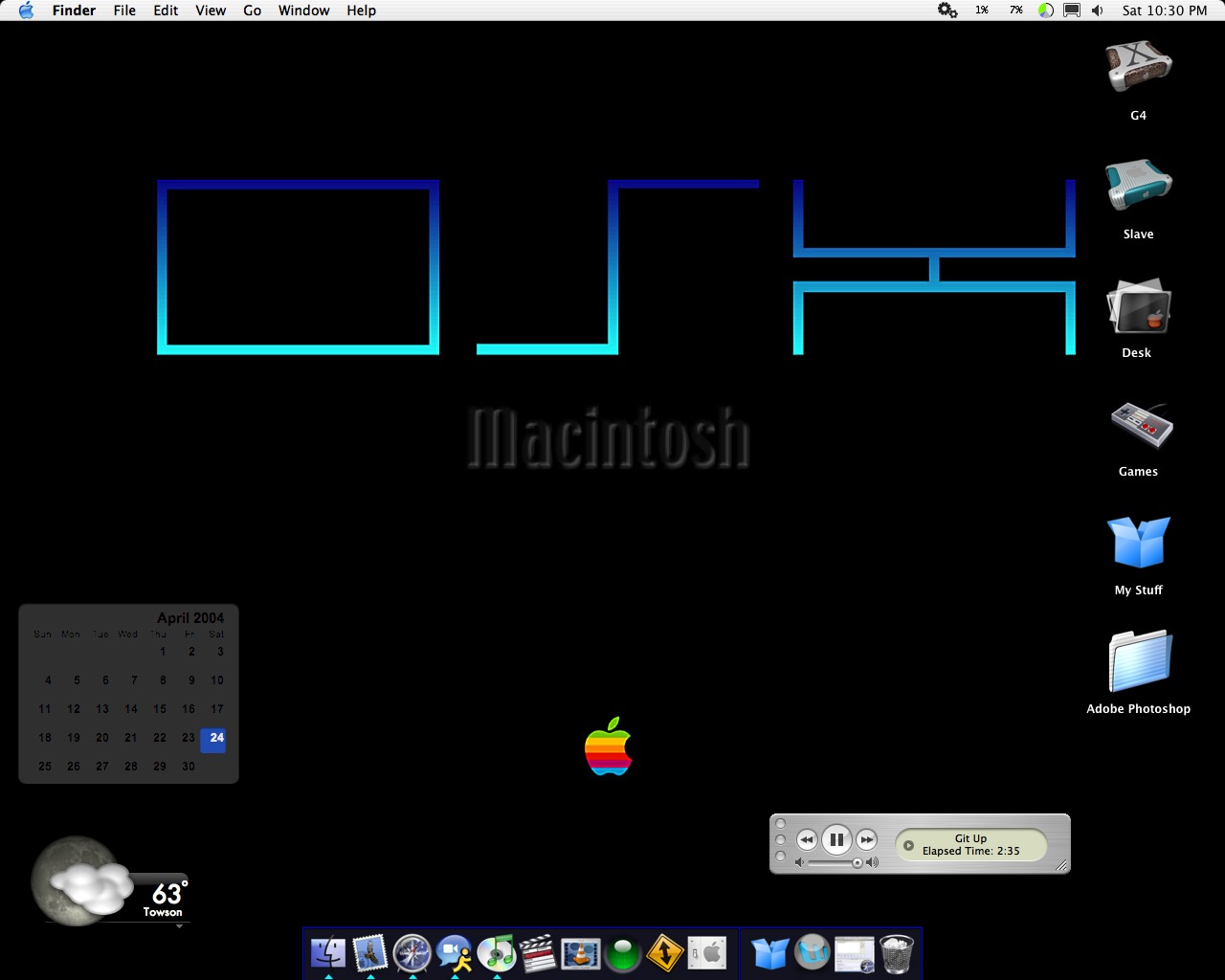Set max volume via loud speaker icon in iTunes
The image size is (1225, 980).
[x=872, y=863]
